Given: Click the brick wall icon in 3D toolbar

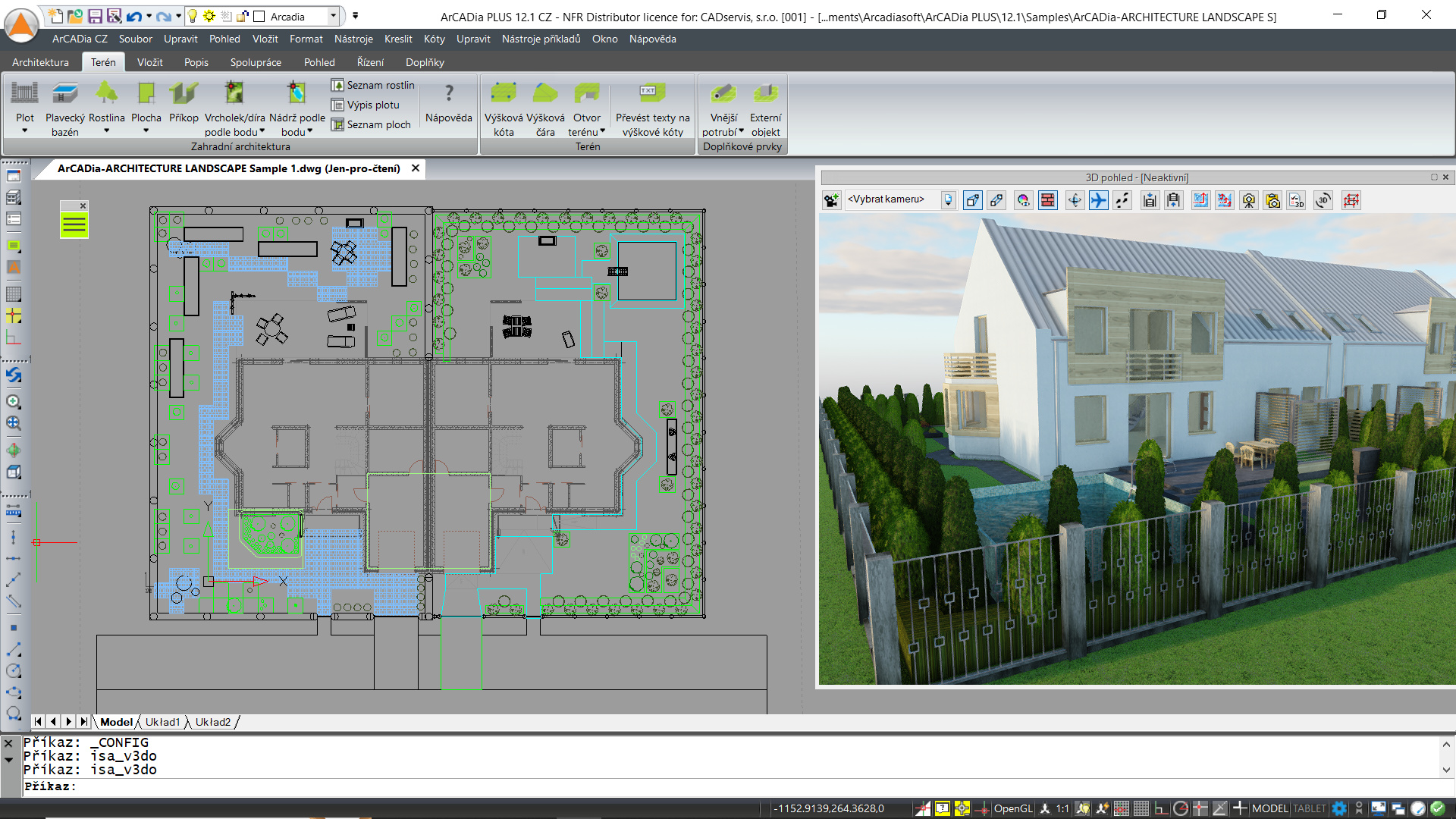Looking at the screenshot, I should (1048, 200).
